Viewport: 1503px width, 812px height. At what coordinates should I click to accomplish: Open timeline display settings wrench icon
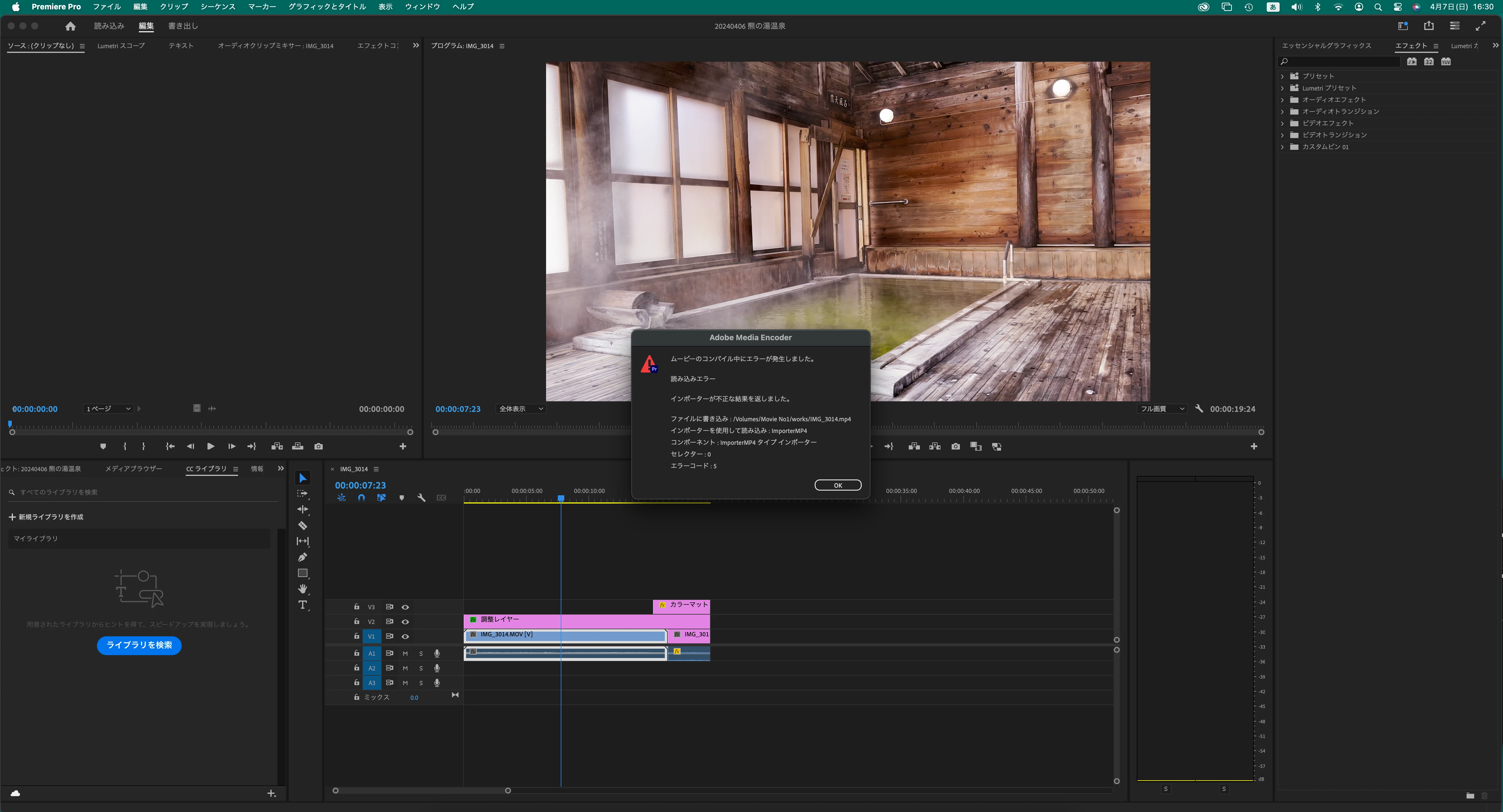coord(421,498)
